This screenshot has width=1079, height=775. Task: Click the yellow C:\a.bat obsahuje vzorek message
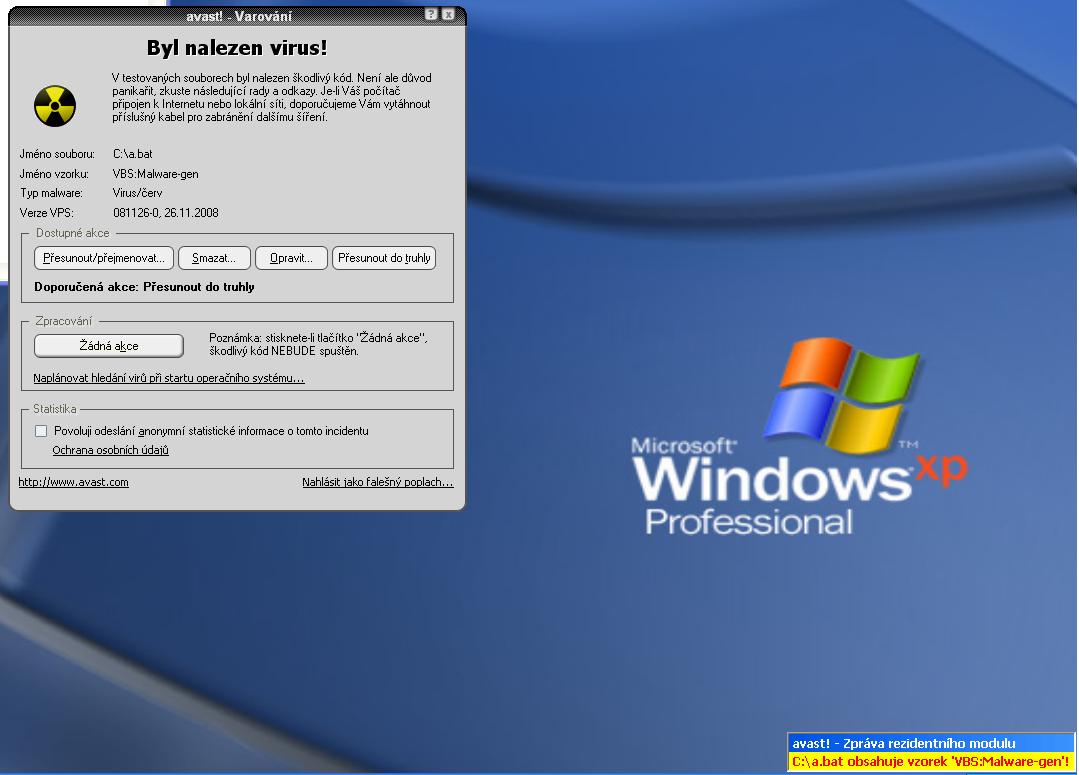coord(931,761)
